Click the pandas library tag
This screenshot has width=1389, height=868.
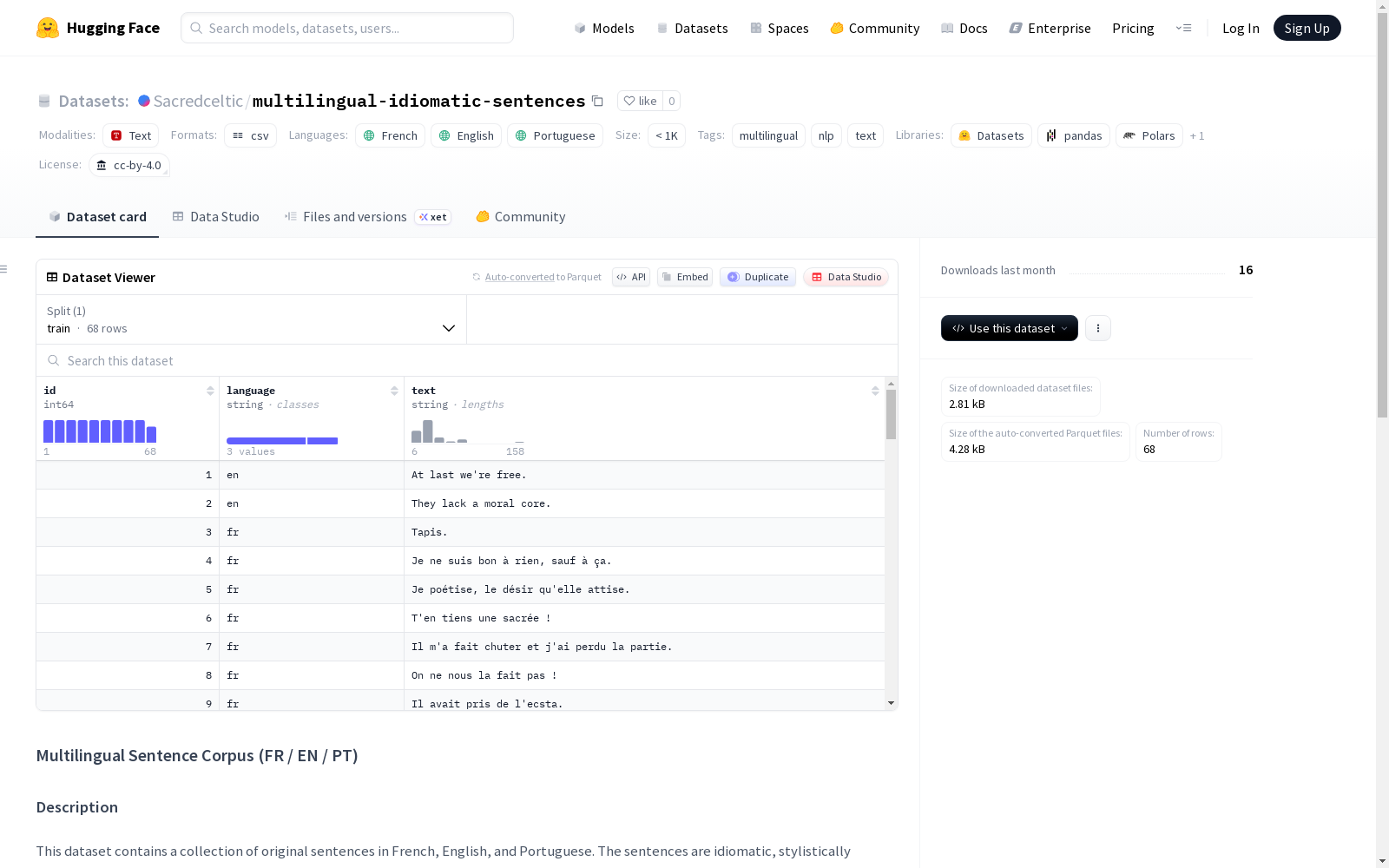coord(1074,135)
